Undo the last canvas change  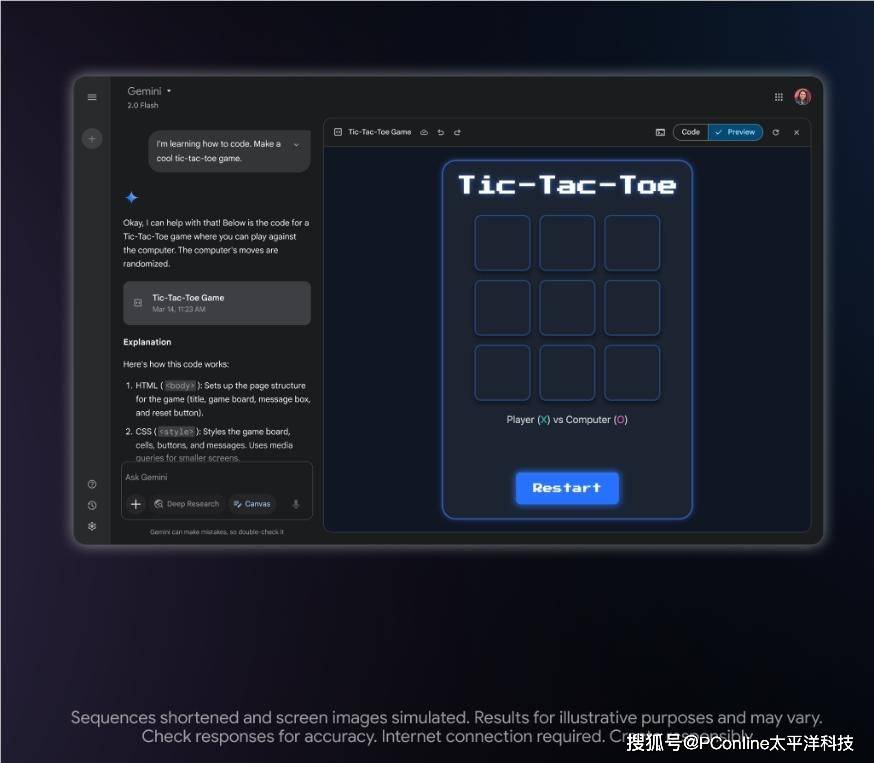441,132
